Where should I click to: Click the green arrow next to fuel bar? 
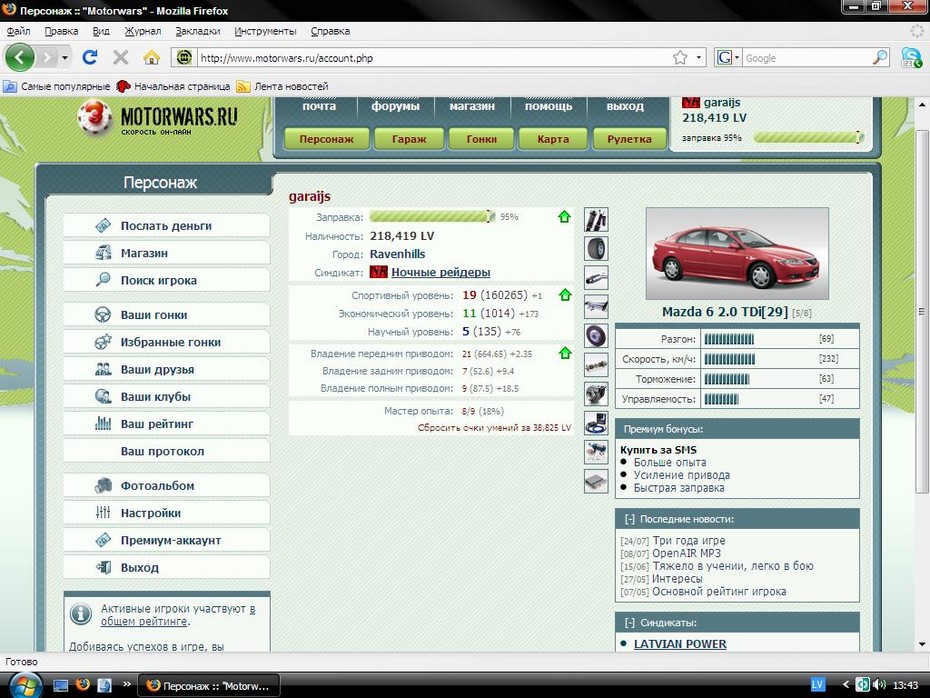tap(564, 217)
